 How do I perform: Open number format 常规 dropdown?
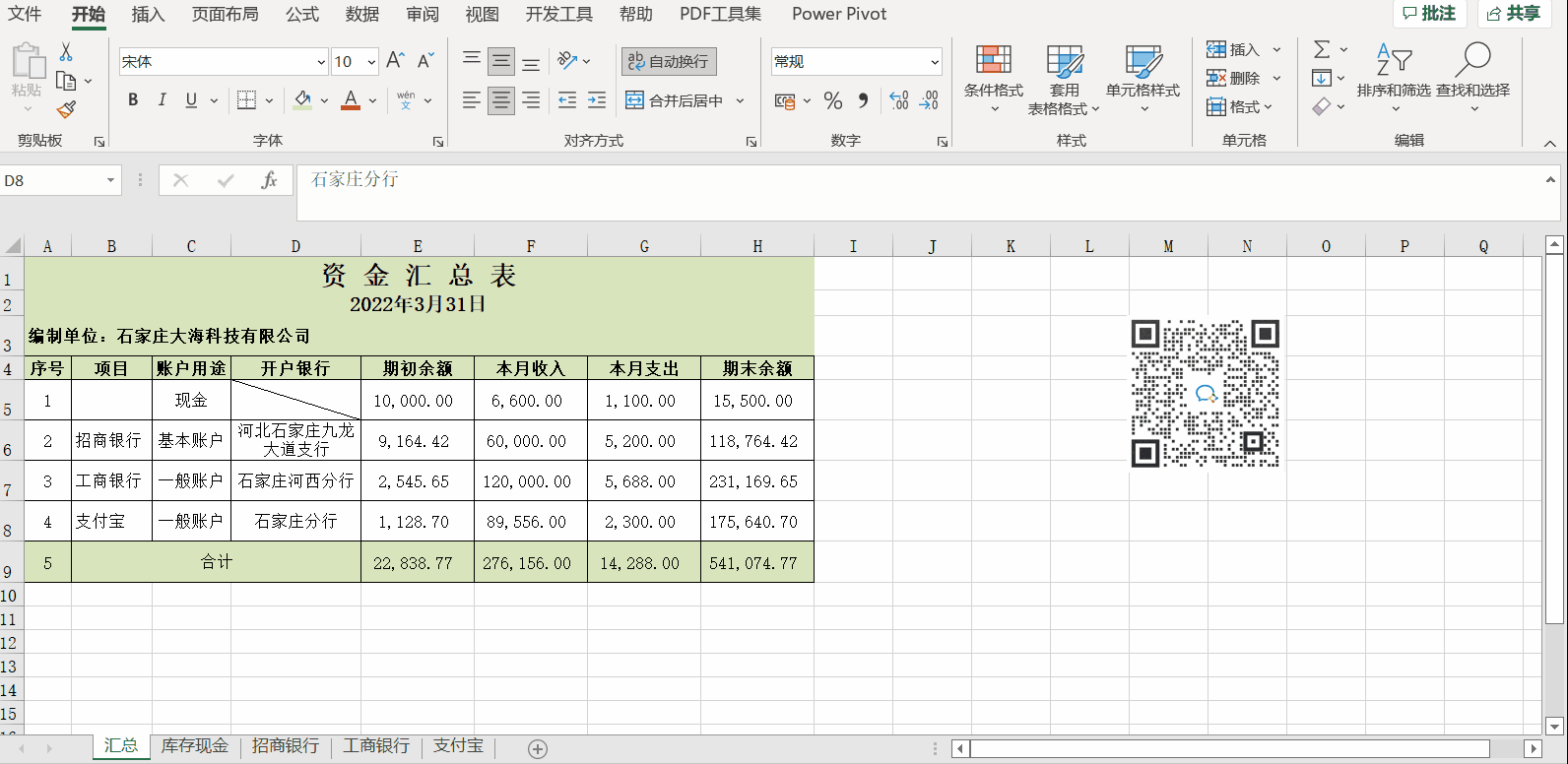tap(935, 62)
